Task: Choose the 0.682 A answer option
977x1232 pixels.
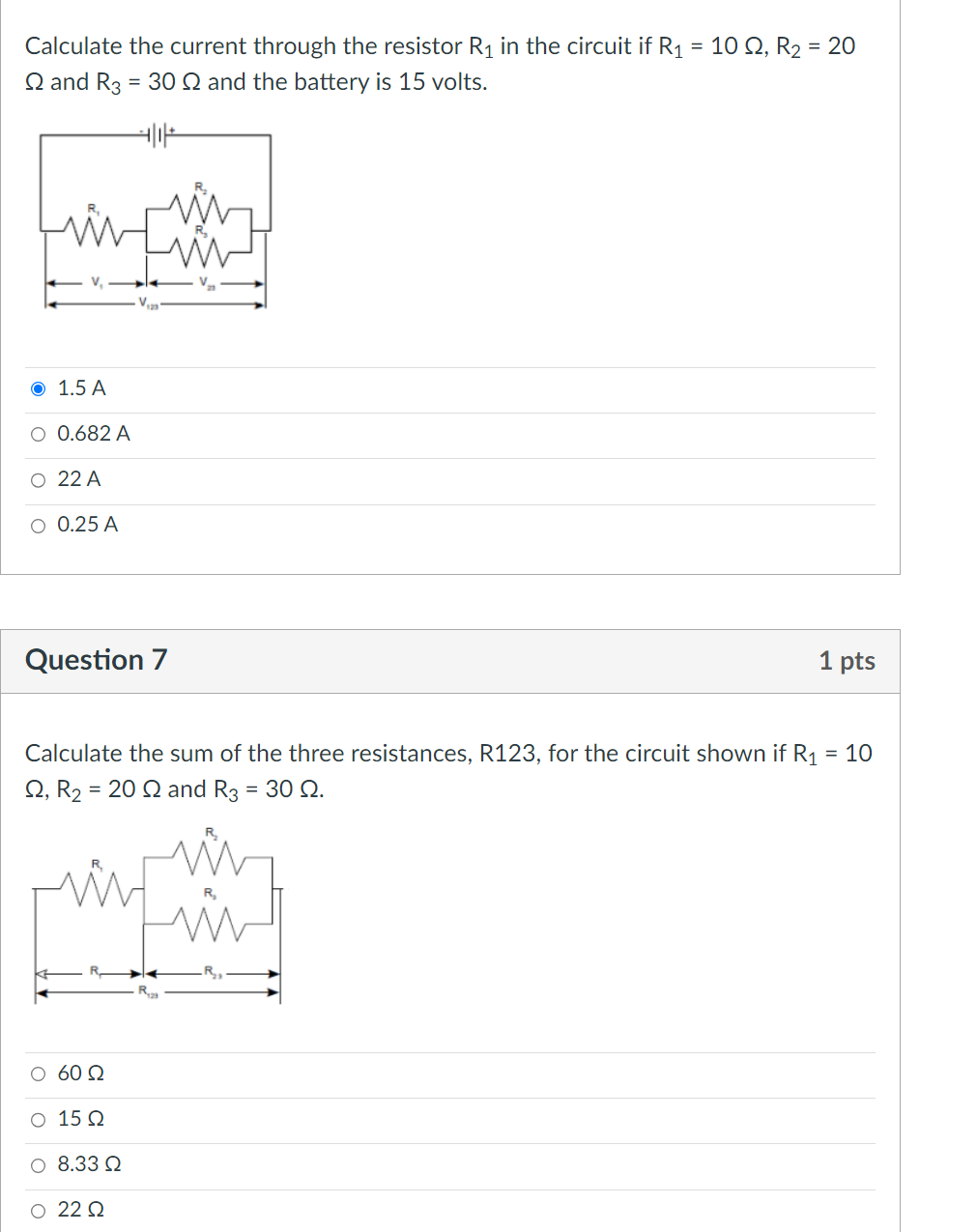Action: coord(39,434)
